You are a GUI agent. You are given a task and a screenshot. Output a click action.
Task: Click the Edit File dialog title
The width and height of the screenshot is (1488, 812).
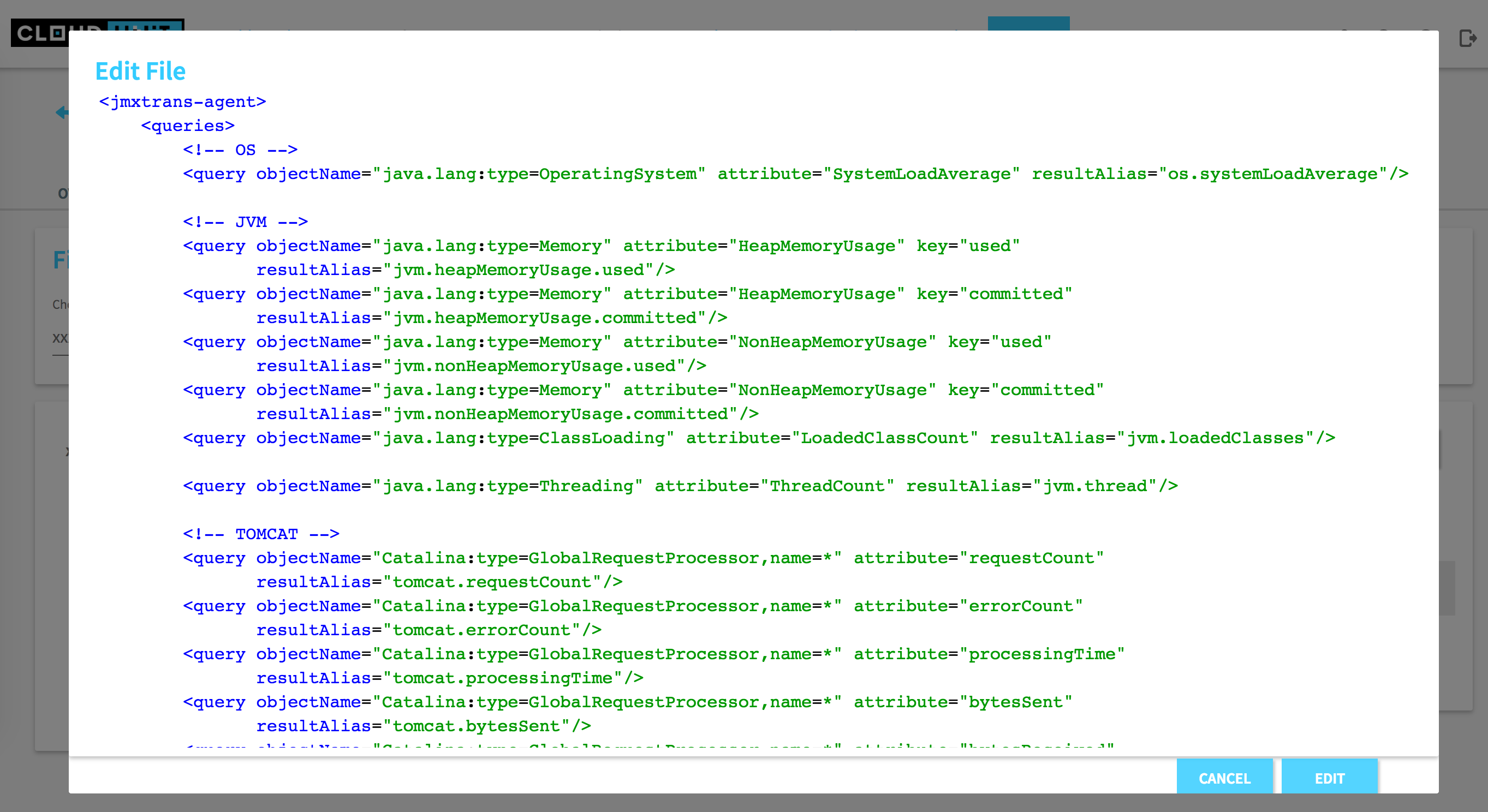[x=140, y=71]
